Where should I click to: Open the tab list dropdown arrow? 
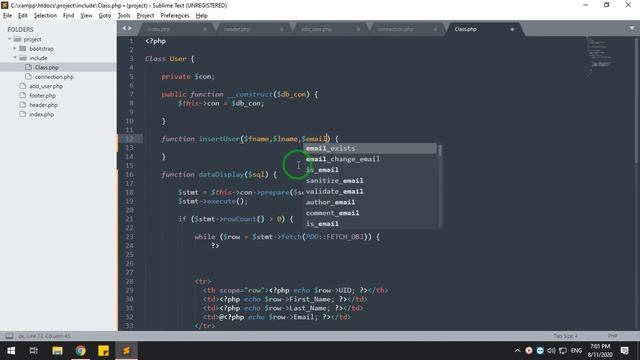[632, 28]
